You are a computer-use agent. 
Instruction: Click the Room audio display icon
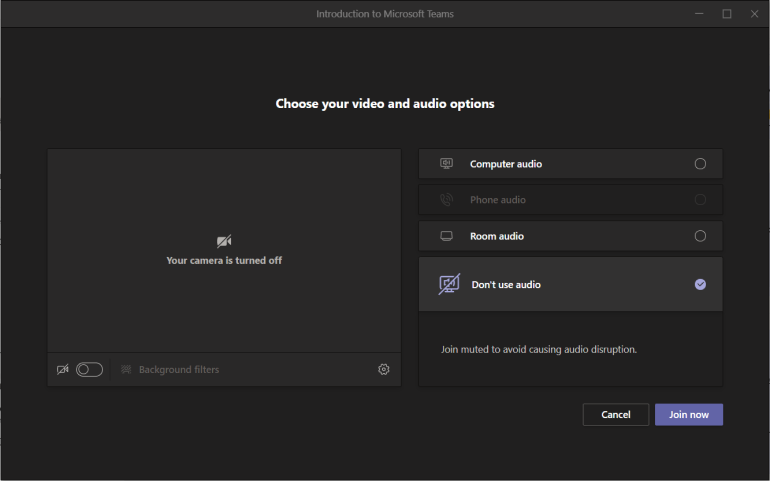click(x=446, y=236)
